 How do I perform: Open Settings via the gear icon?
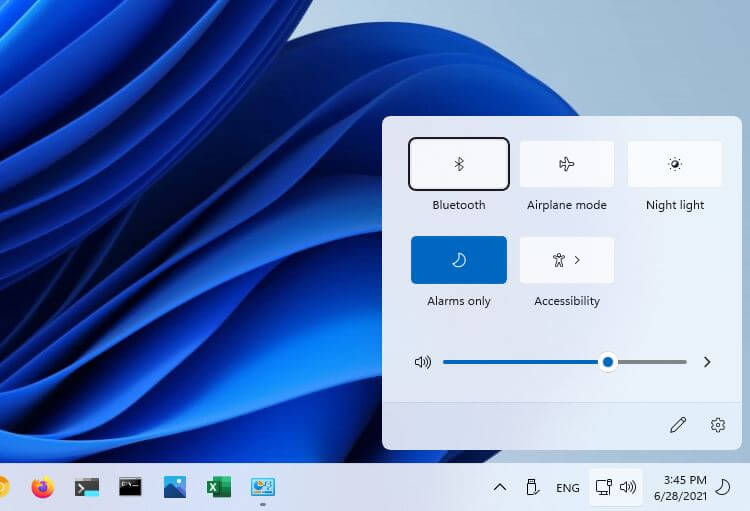pos(717,425)
